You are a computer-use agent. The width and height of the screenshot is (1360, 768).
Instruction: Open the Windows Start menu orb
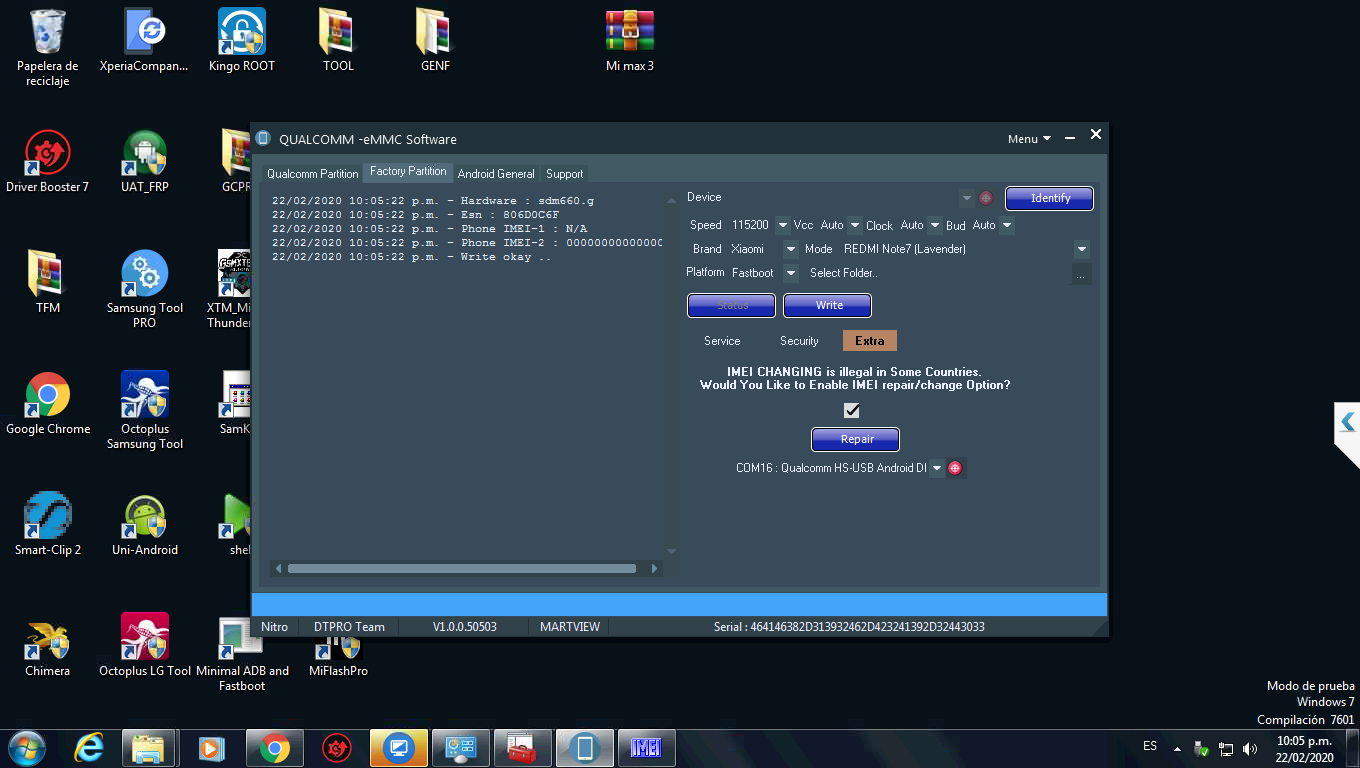[x=26, y=747]
